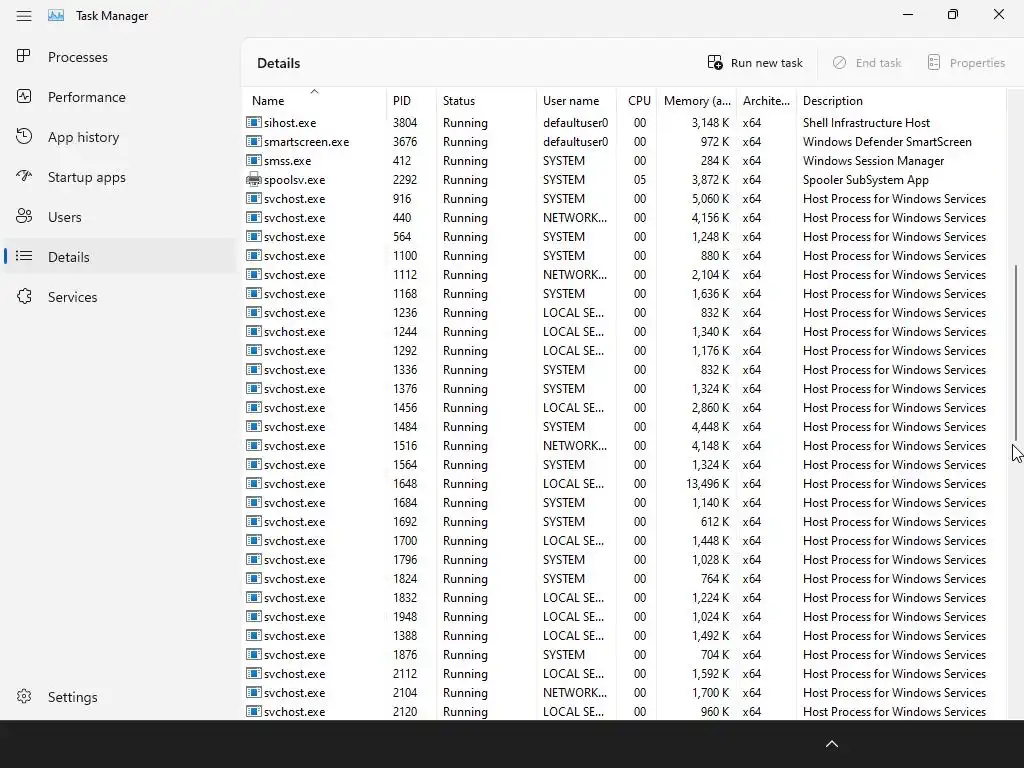Show hidden icons chevron in the taskbar

coord(831,744)
